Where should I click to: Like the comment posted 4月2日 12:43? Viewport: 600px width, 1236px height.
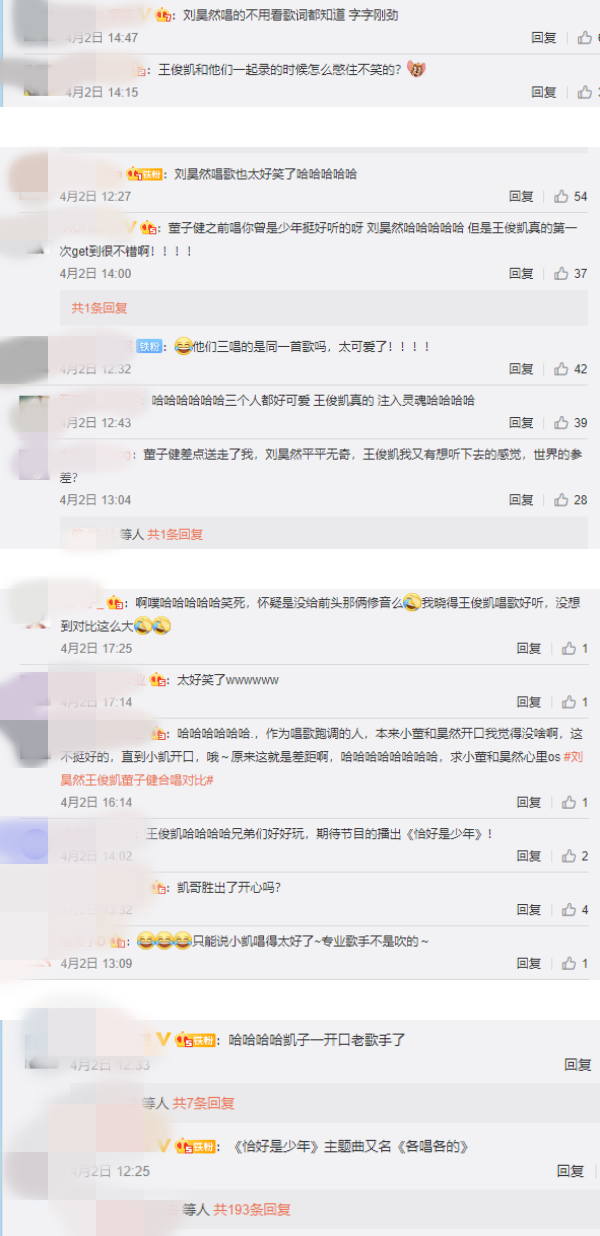570,423
